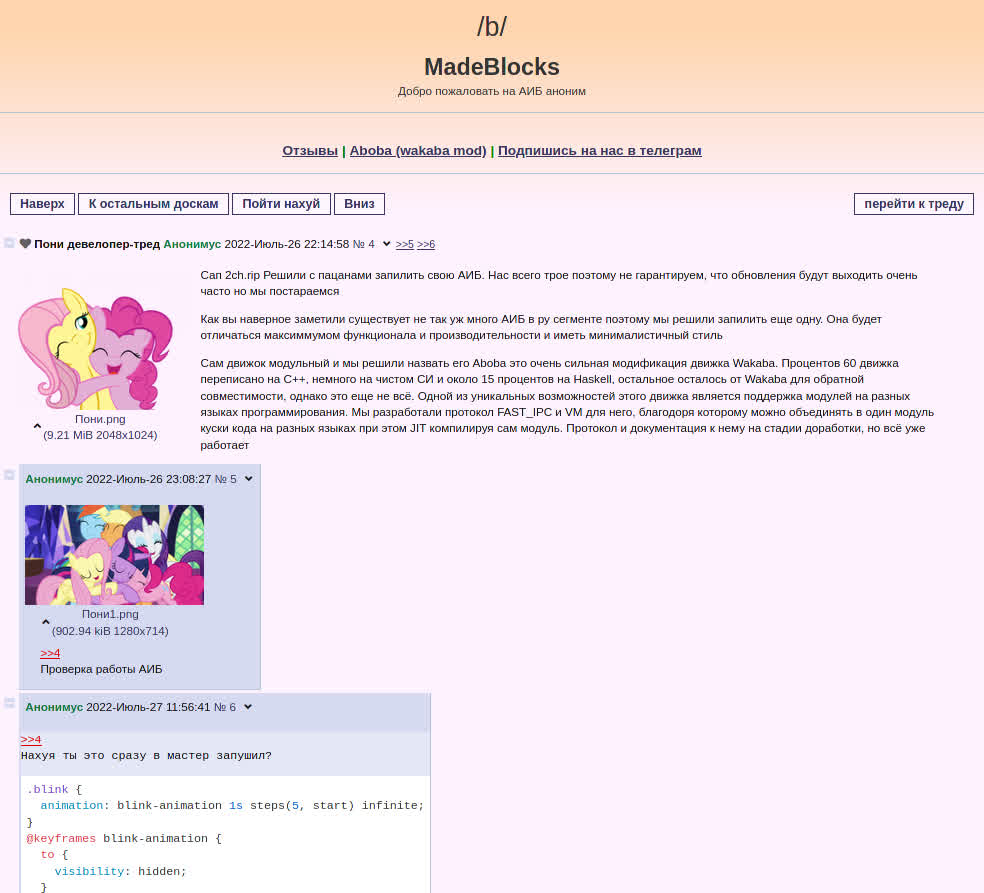Click the file info (9.21 MiB 2048x1024)
The height and width of the screenshot is (893, 984).
click(100, 435)
